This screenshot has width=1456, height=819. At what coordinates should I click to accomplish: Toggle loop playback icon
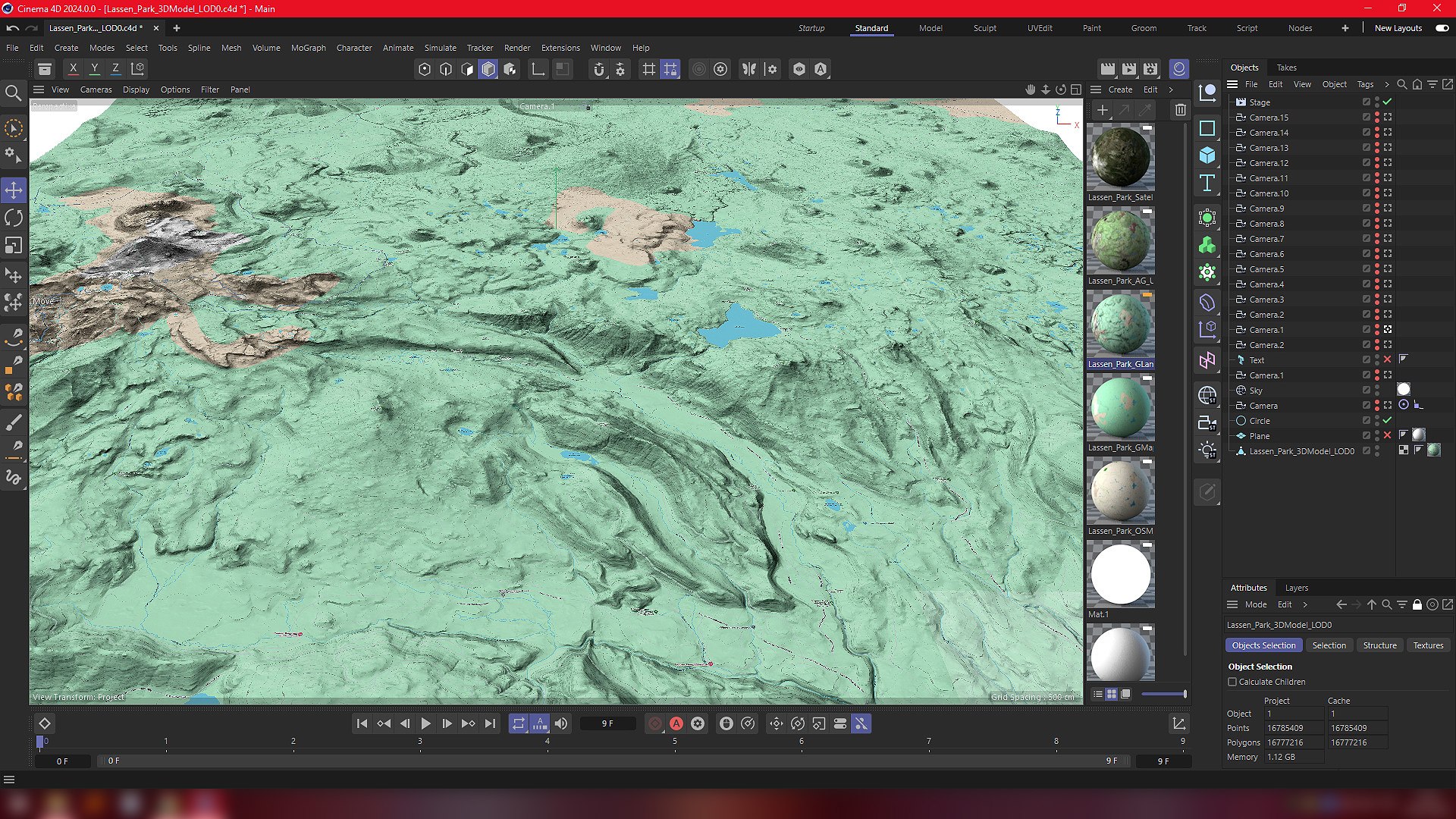coord(519,723)
